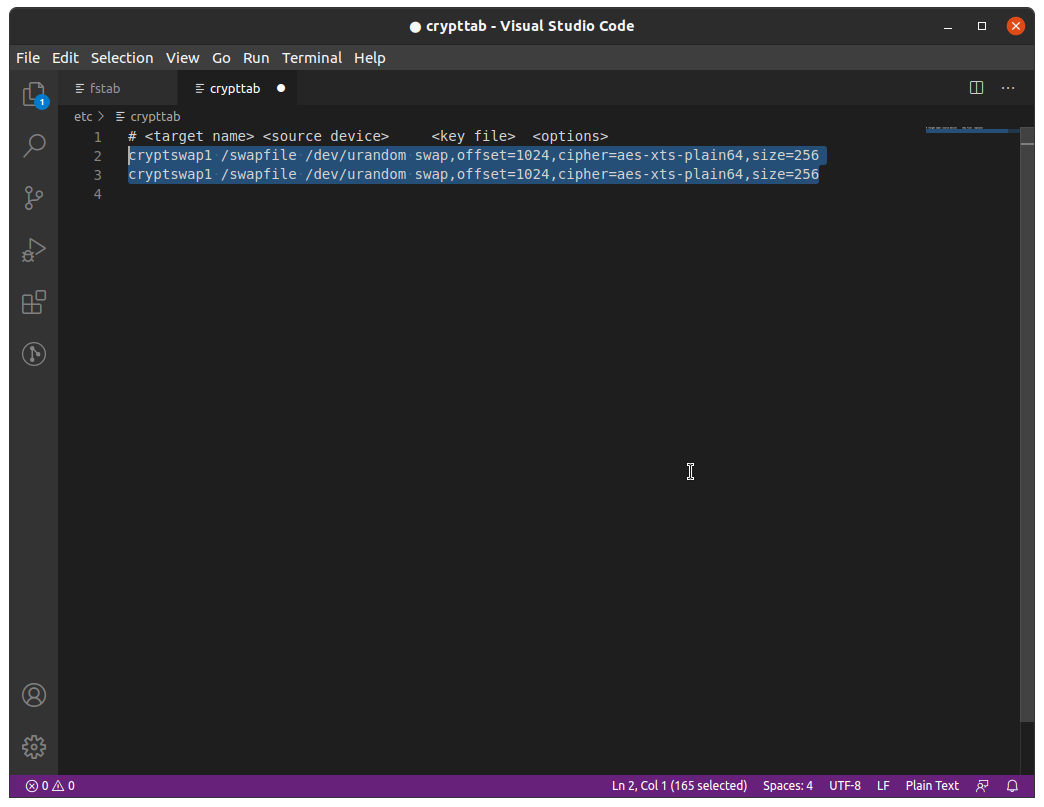This screenshot has width=1044, height=807.
Task: Select the Plain Text language mode indicator
Action: tap(931, 785)
